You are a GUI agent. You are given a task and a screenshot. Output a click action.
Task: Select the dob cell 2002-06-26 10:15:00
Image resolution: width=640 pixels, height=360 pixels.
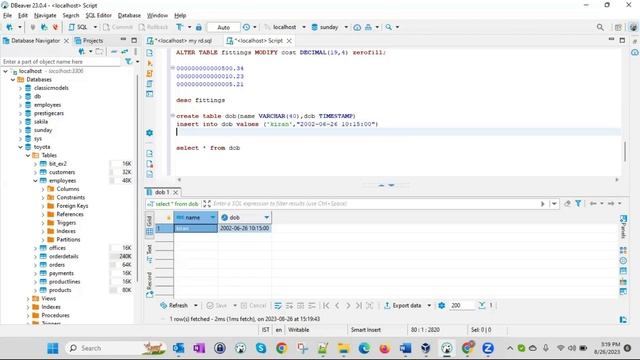pyautogui.click(x=244, y=228)
